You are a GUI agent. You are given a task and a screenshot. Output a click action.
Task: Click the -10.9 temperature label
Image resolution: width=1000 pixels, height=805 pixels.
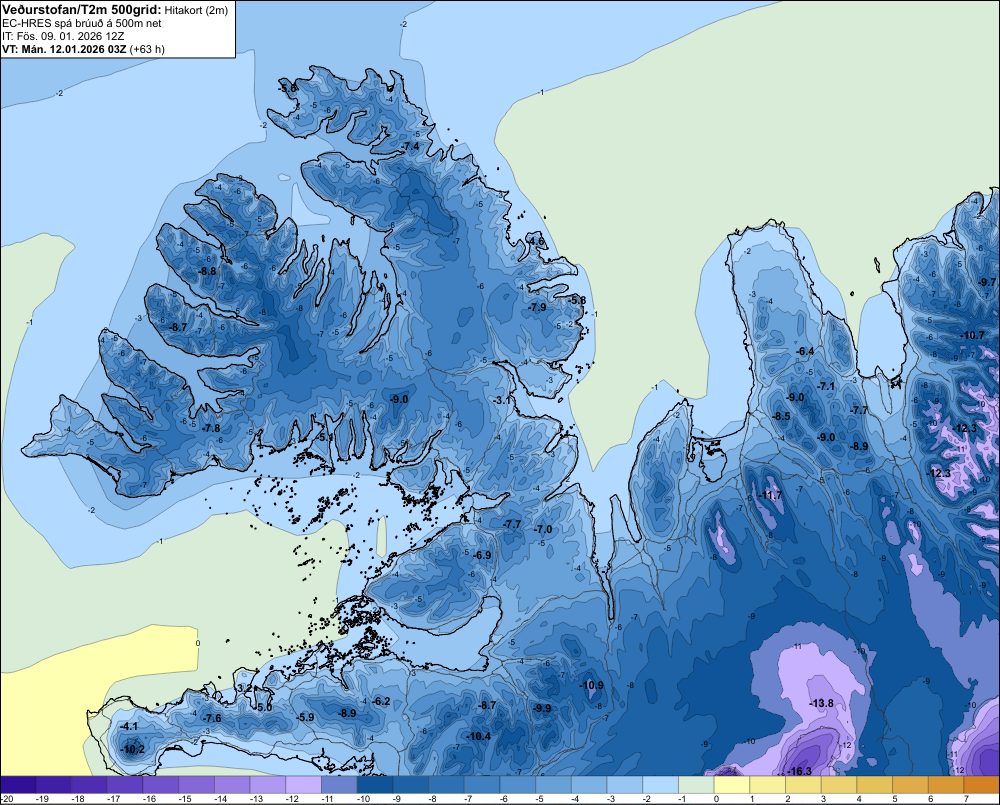591,686
